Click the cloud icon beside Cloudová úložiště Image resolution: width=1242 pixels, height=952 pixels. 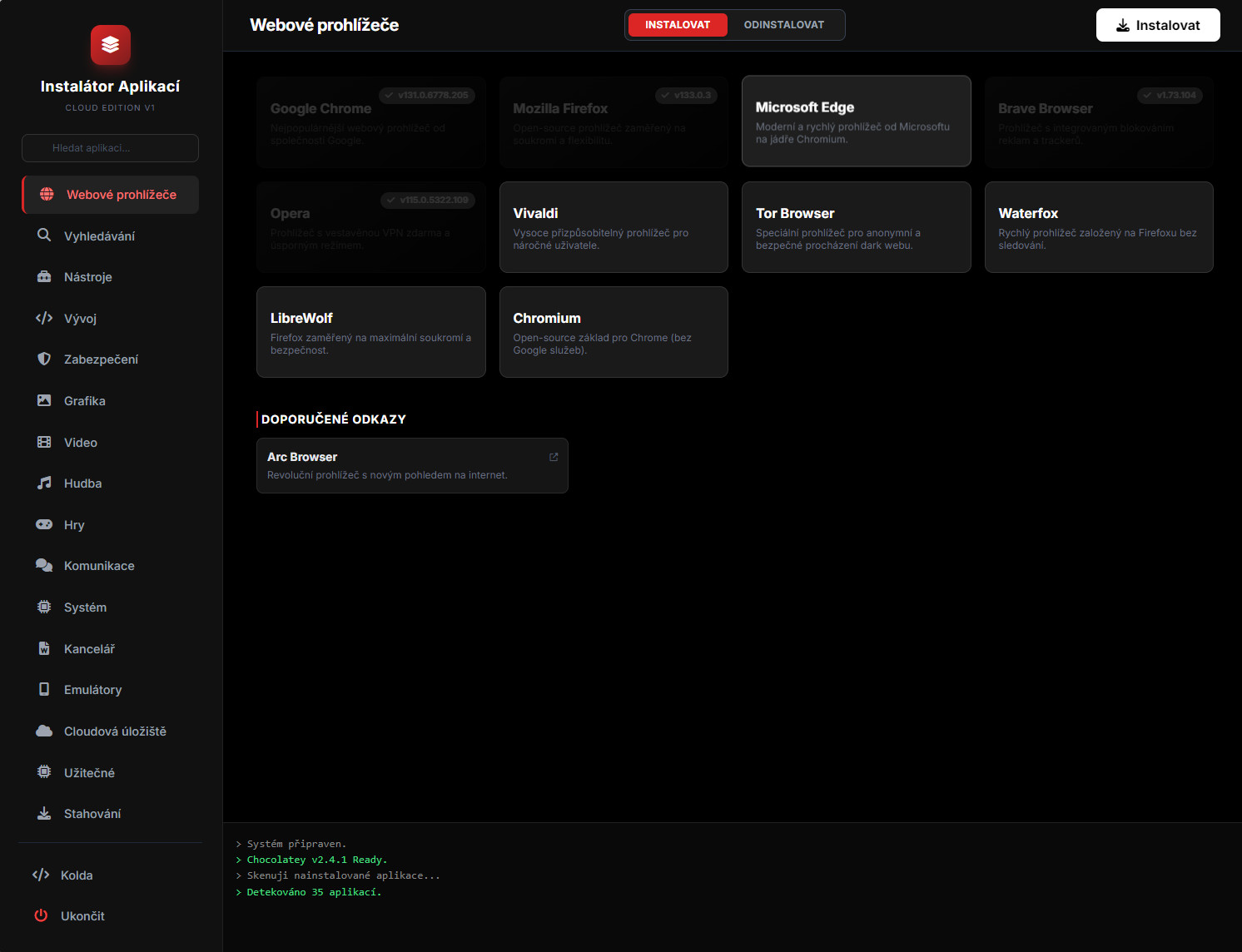(x=44, y=731)
